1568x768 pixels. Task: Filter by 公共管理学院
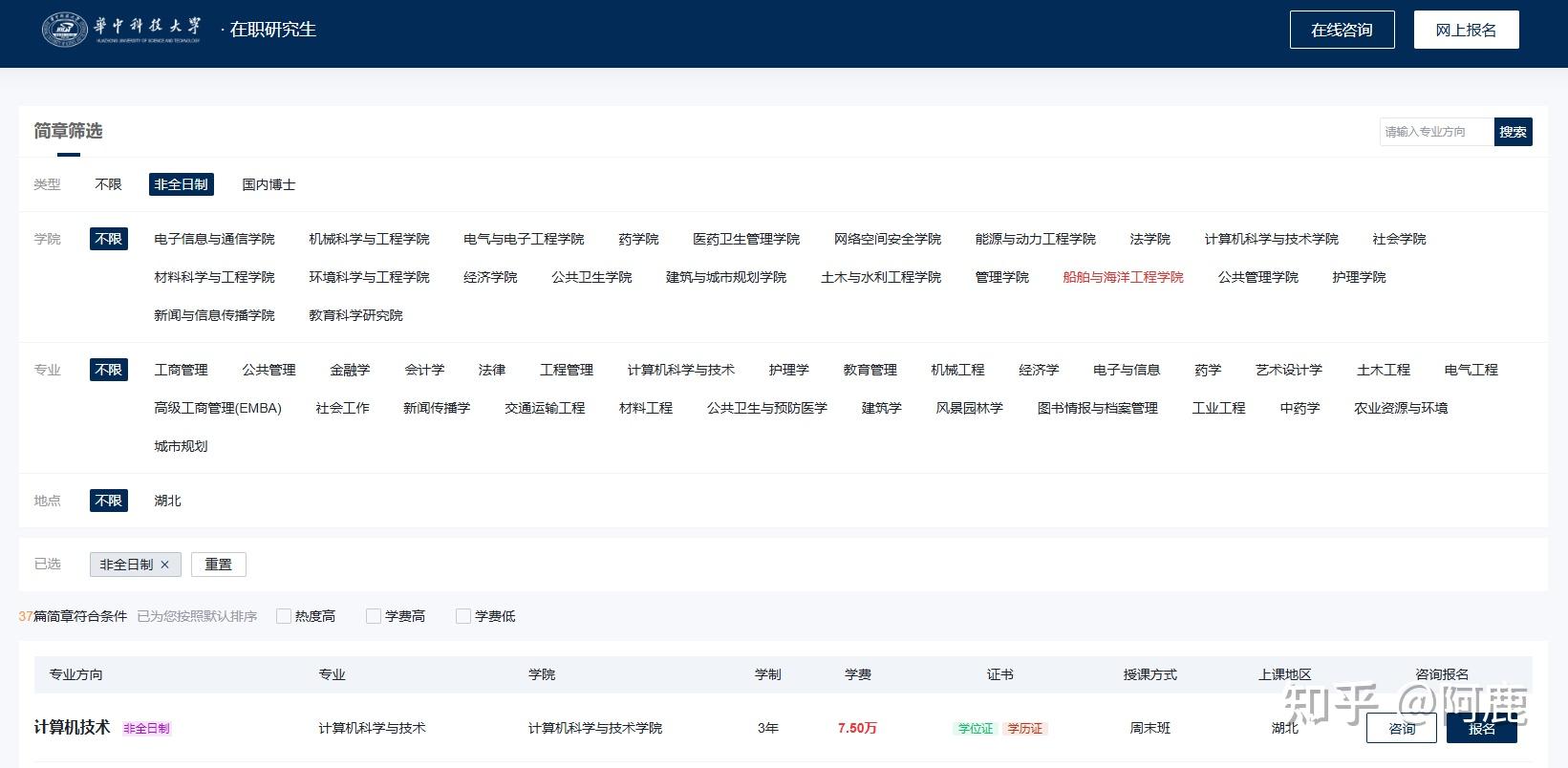click(1258, 277)
